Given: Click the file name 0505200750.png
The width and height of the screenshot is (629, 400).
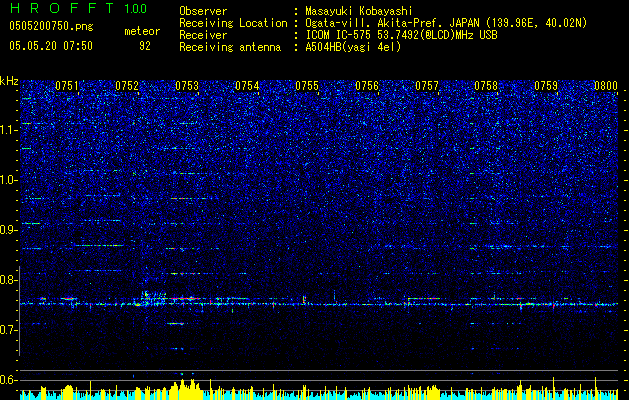Looking at the screenshot, I should [51, 27].
